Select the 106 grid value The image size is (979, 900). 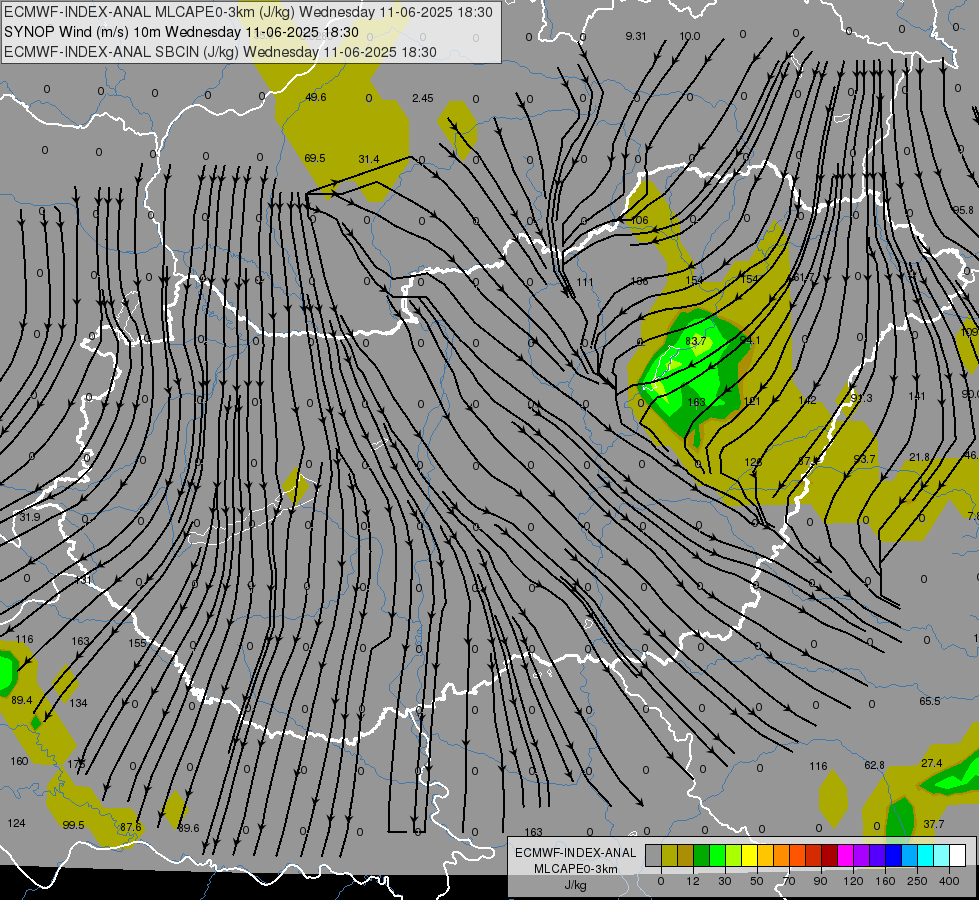[x=640, y=220]
